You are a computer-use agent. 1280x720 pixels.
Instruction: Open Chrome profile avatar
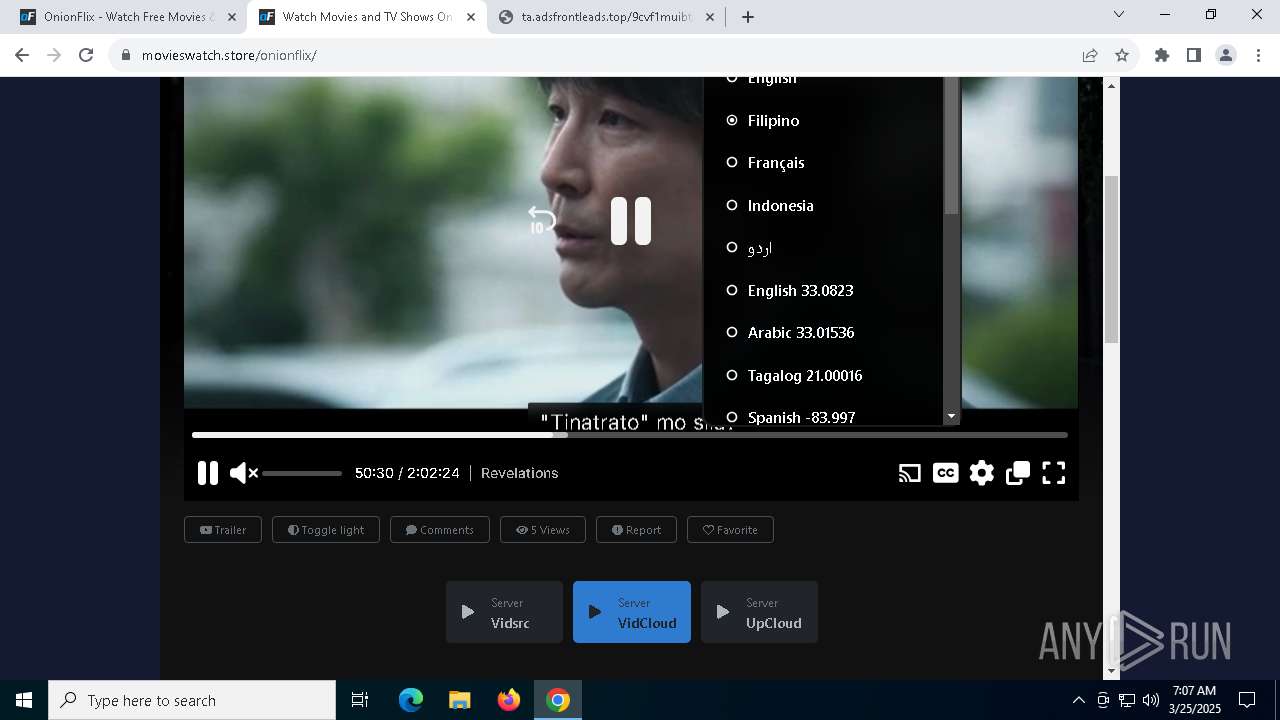1226,55
